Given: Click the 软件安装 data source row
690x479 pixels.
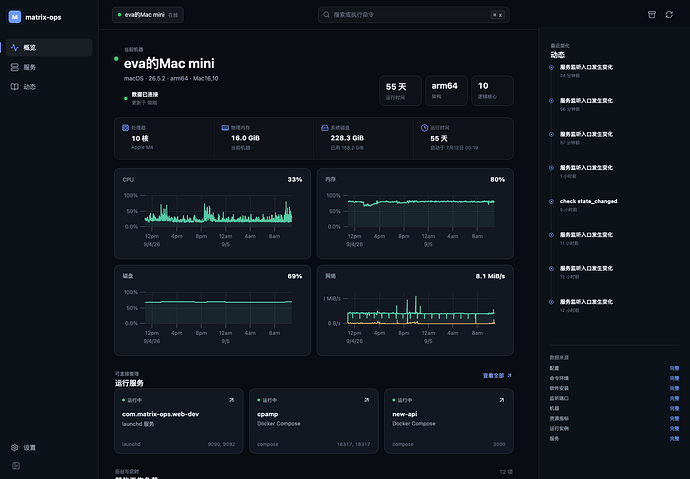Looking at the screenshot, I should [614, 388].
